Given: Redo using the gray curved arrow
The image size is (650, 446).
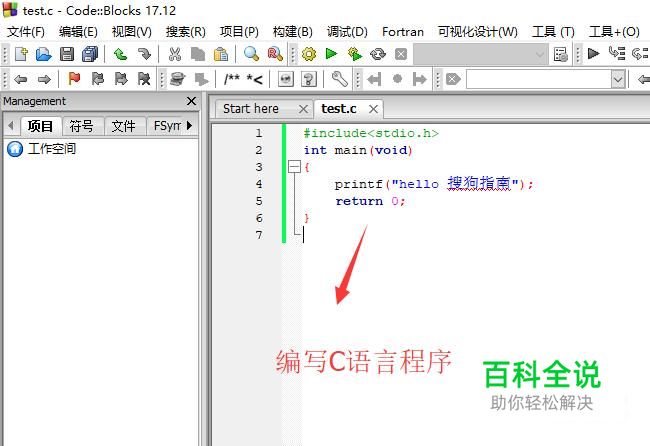Looking at the screenshot, I should (144, 54).
